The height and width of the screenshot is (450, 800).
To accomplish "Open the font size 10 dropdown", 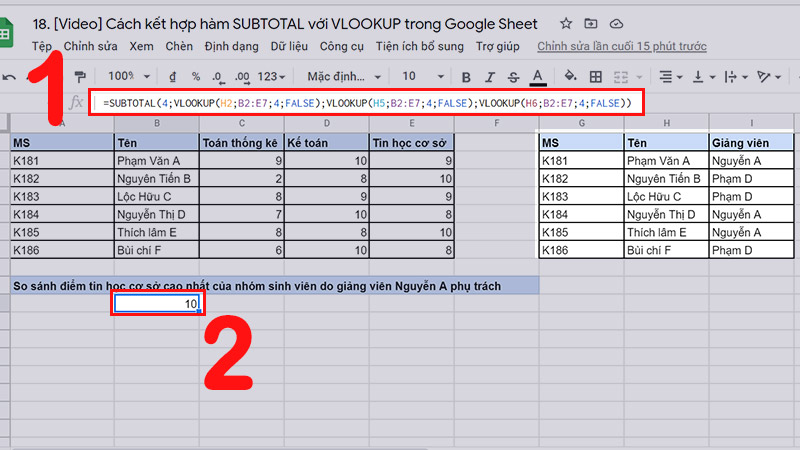I will point(421,76).
